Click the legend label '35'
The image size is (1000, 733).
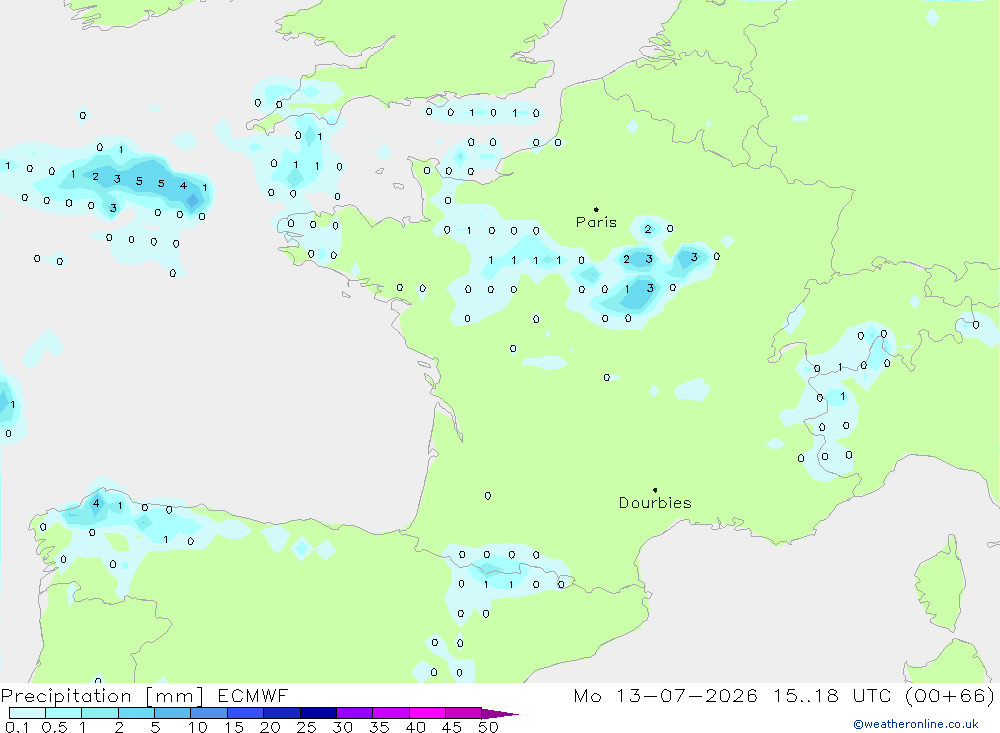[379, 727]
